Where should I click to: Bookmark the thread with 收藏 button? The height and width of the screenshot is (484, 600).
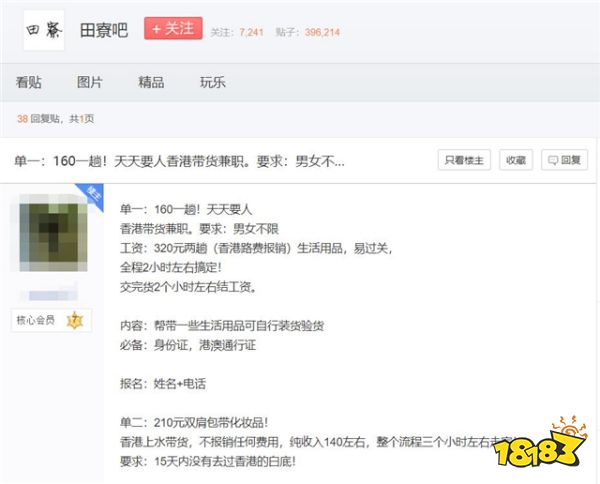(x=516, y=160)
